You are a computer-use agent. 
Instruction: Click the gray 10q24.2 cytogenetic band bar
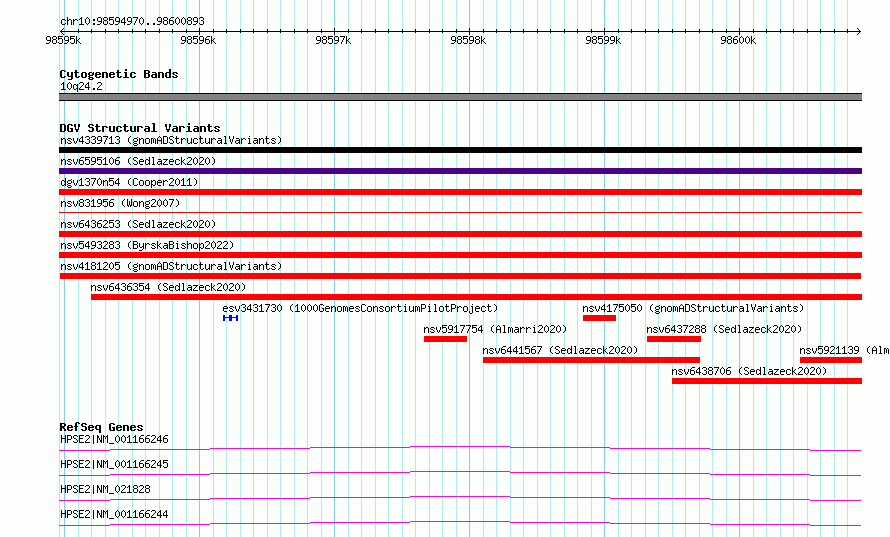(x=460, y=97)
